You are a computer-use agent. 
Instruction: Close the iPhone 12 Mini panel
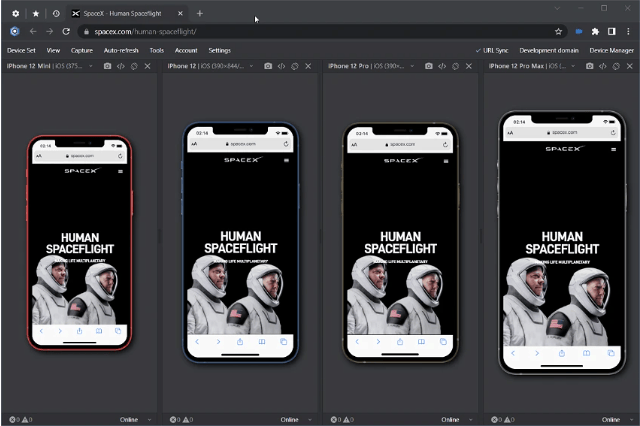click(x=148, y=66)
